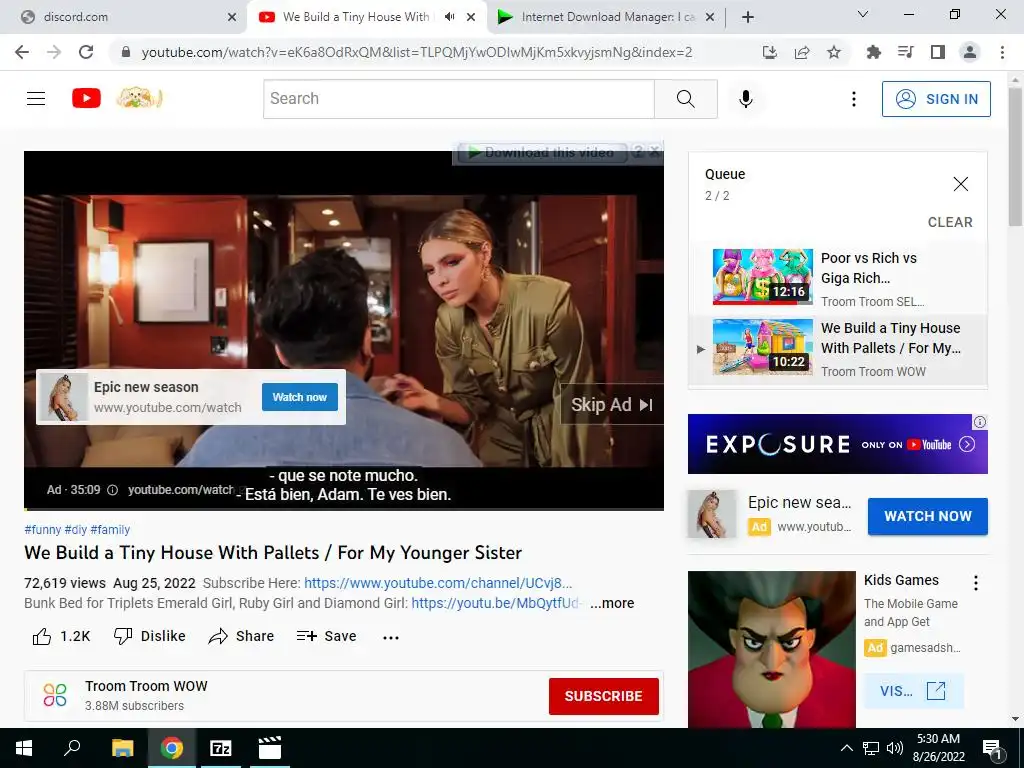Open the EXPOSURE banner ad
Viewport: 1024px width, 768px height.
coord(837,444)
